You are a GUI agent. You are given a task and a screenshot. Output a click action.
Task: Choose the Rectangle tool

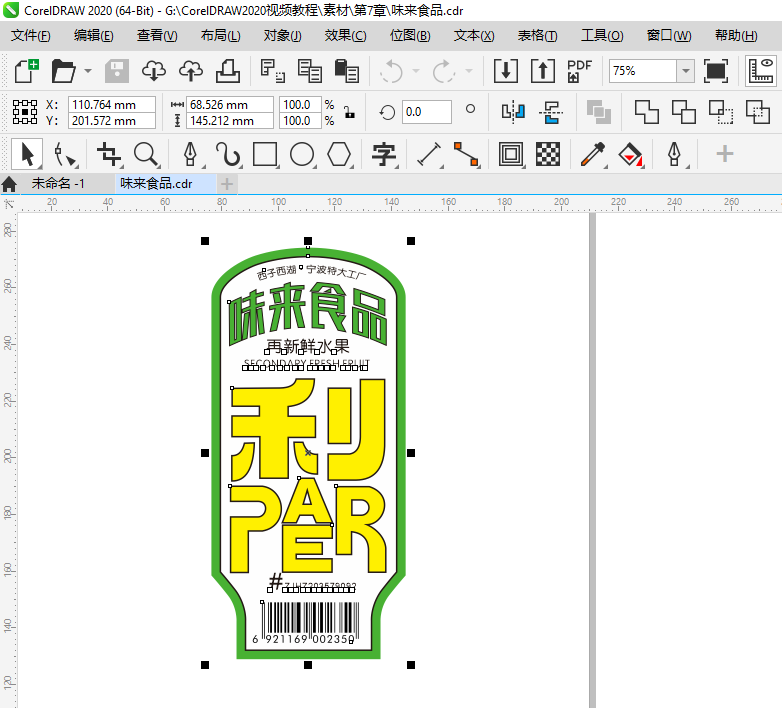pos(265,154)
